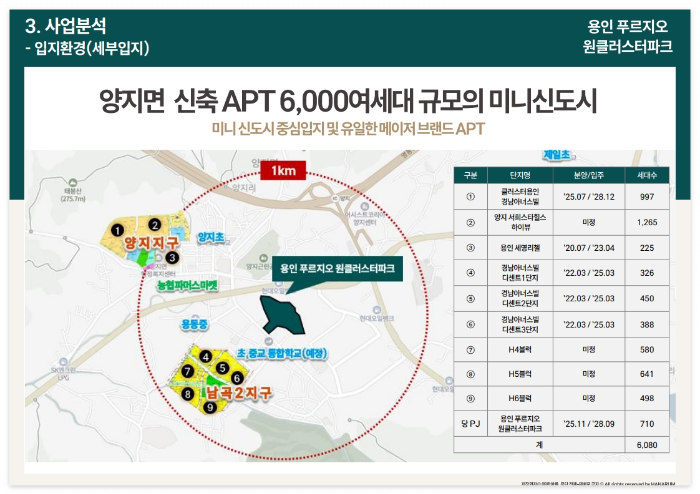The image size is (700, 494).
Task: Select map marker 5 in 남곡2지구
Action: pos(222,368)
